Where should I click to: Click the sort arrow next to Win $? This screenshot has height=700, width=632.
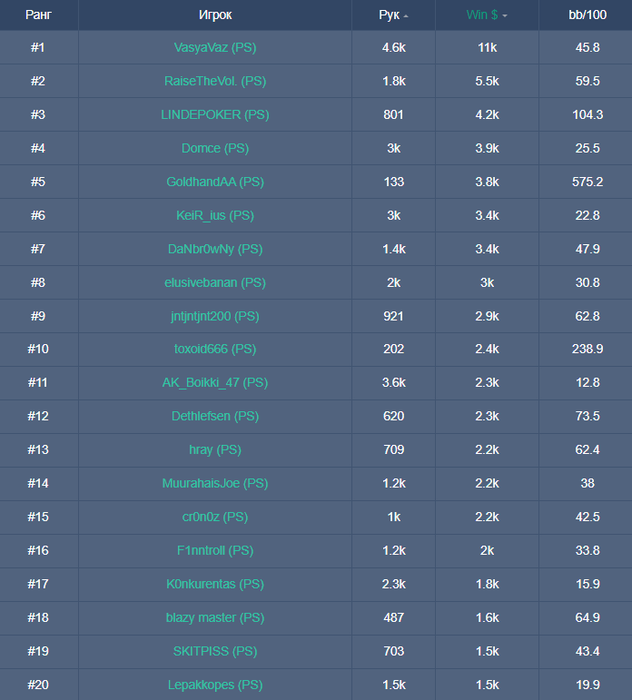click(x=505, y=16)
